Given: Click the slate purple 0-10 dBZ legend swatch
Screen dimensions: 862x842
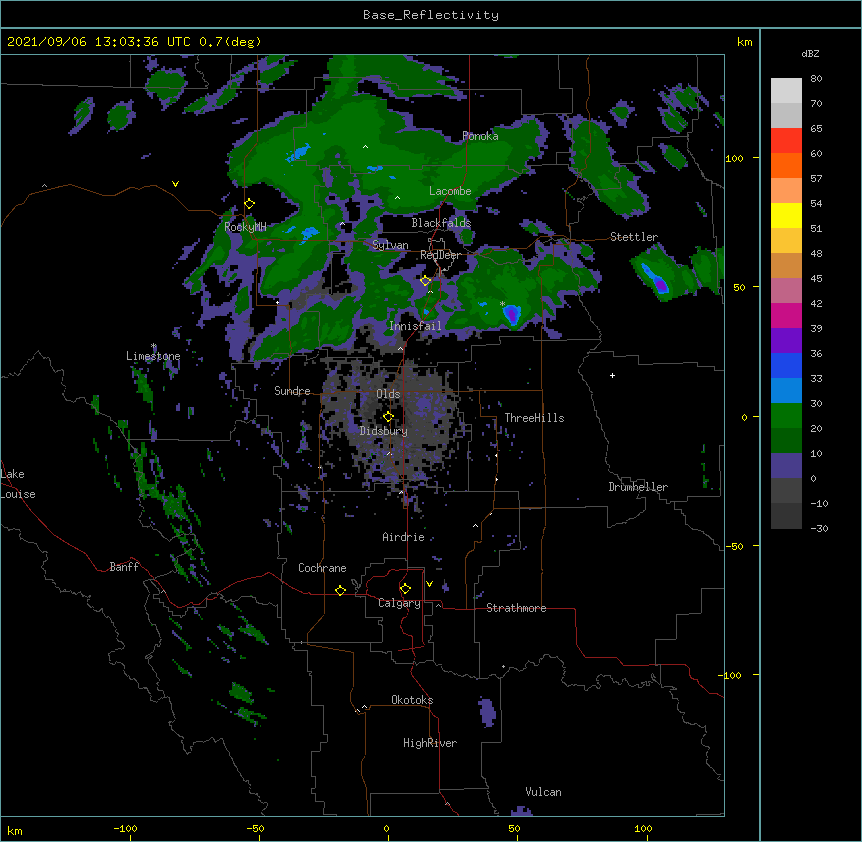Looking at the screenshot, I should (786, 466).
